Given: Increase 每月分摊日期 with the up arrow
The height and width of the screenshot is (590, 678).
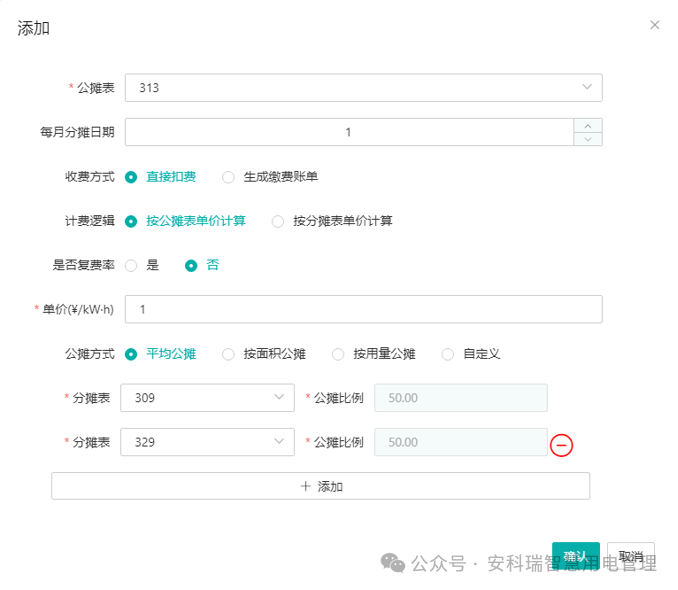Looking at the screenshot, I should (587, 126).
